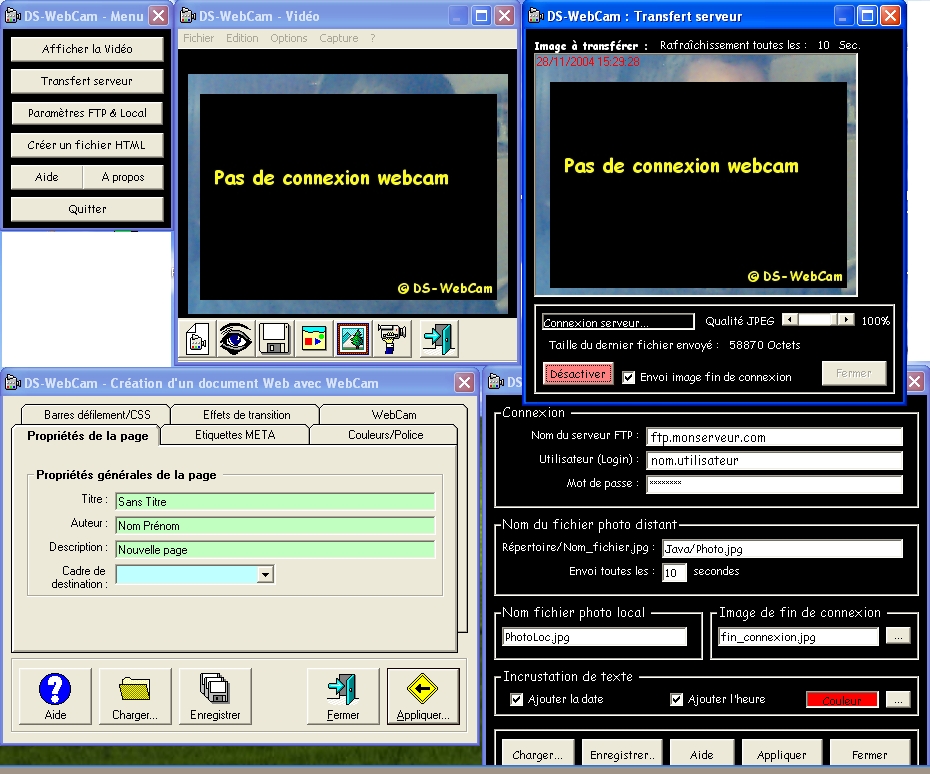Screen dimensions: 930x774
Task: Switch to the WebCam tab
Action: click(x=394, y=415)
